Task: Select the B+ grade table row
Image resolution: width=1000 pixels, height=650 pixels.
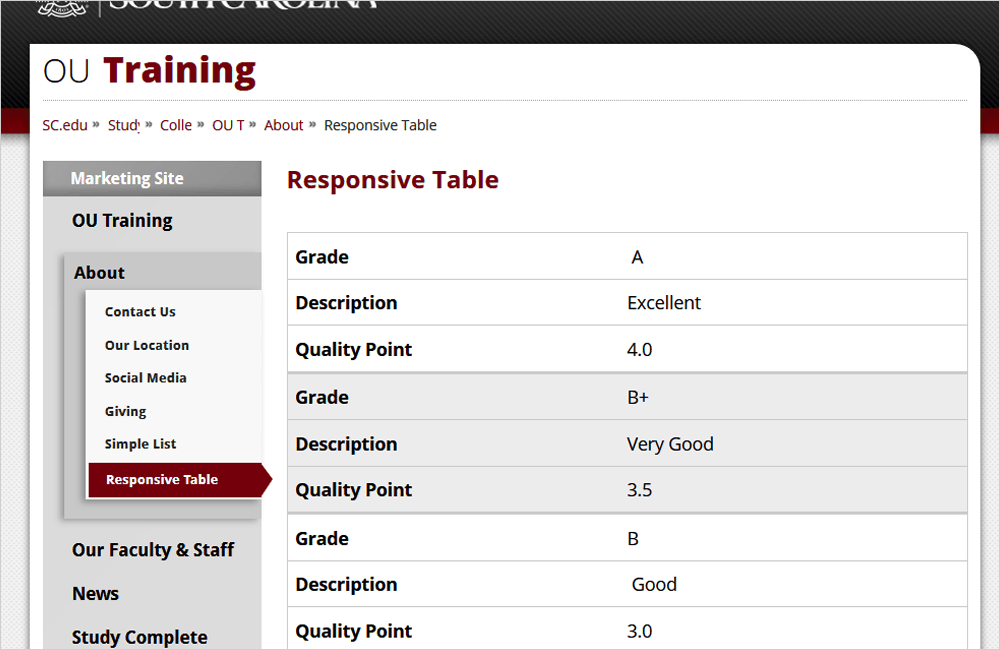Action: 626,397
